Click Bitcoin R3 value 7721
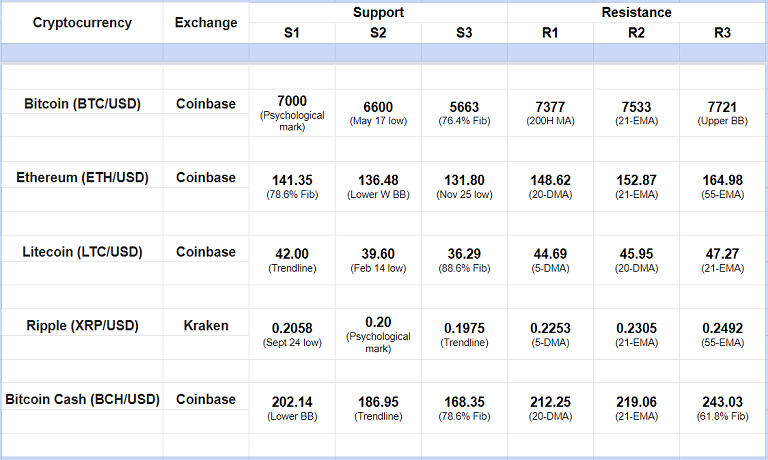The height and width of the screenshot is (460, 768). point(723,106)
